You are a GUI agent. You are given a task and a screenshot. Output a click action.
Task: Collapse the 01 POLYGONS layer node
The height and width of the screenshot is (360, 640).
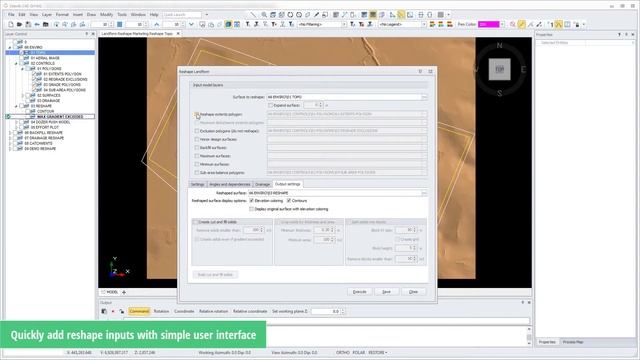(22, 69)
